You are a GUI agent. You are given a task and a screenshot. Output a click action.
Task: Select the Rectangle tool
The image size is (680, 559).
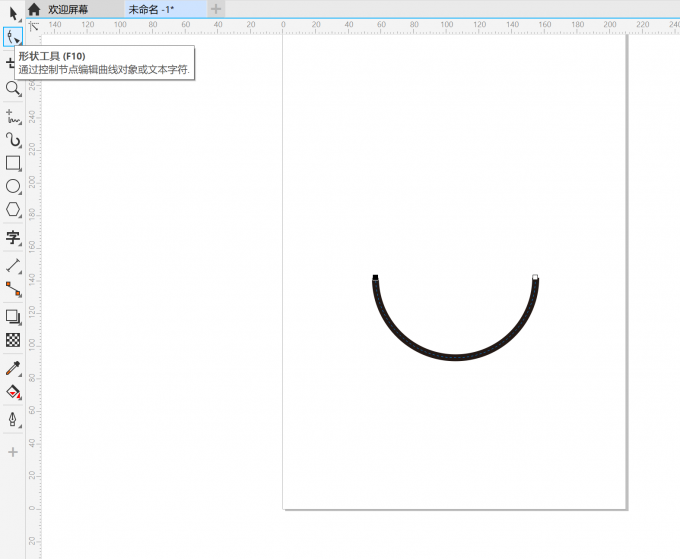click(x=13, y=163)
